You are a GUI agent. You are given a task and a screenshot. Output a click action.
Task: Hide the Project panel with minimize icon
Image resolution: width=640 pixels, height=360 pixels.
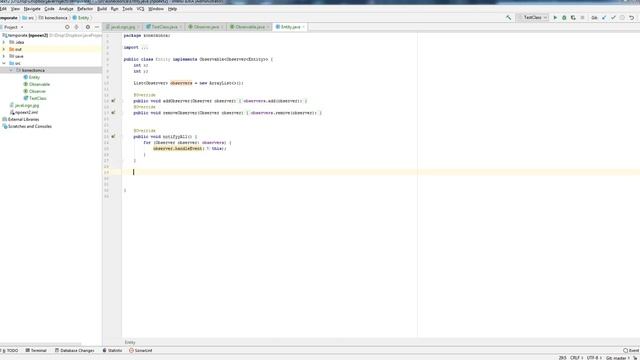(97, 27)
